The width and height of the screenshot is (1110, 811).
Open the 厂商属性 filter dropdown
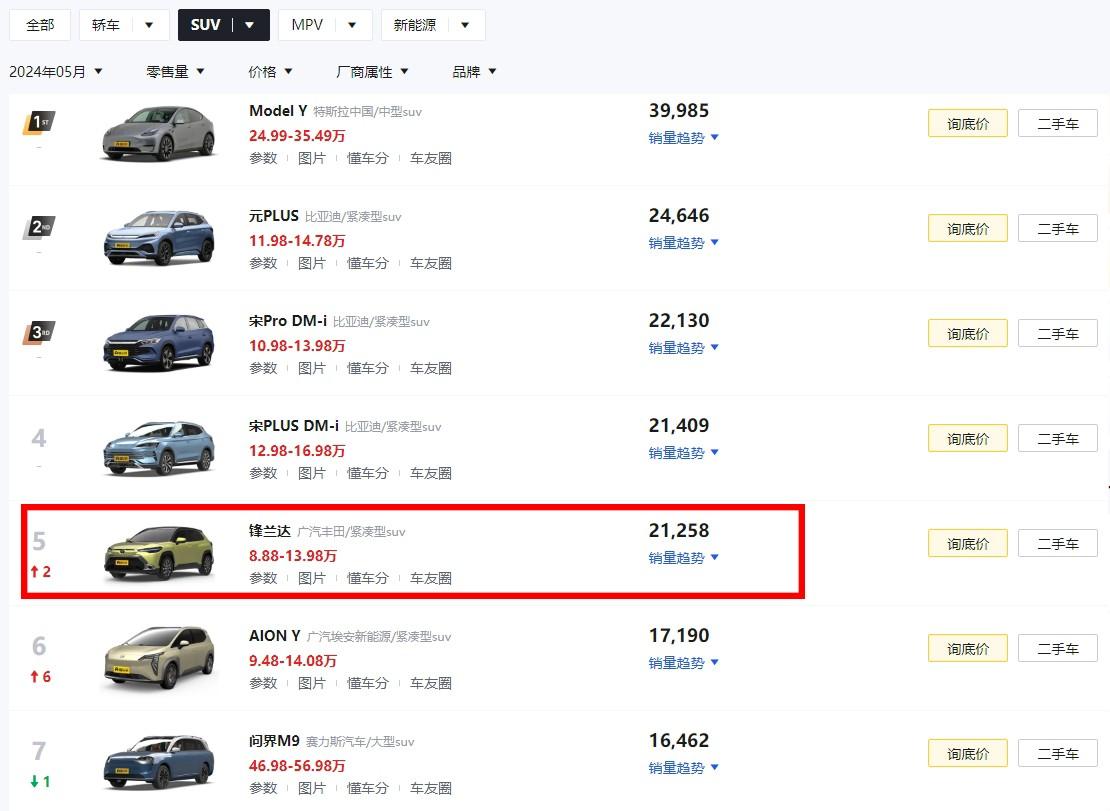pos(372,71)
